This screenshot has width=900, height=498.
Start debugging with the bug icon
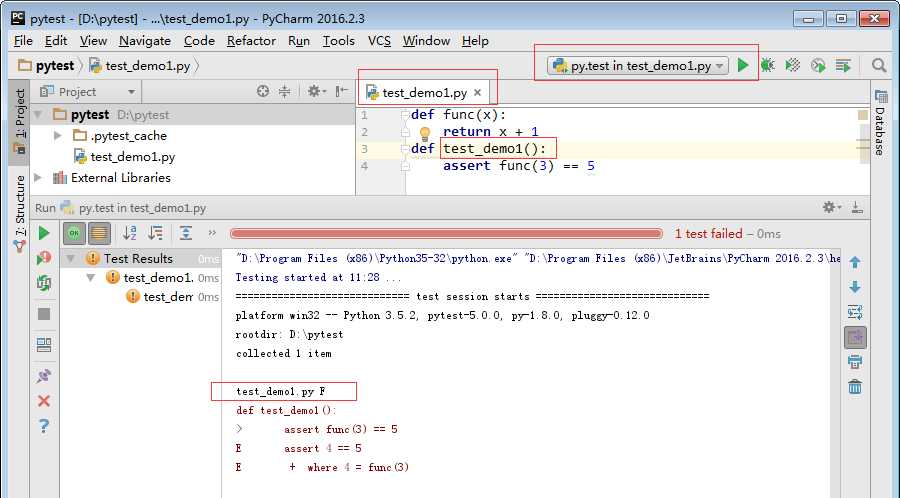767,65
